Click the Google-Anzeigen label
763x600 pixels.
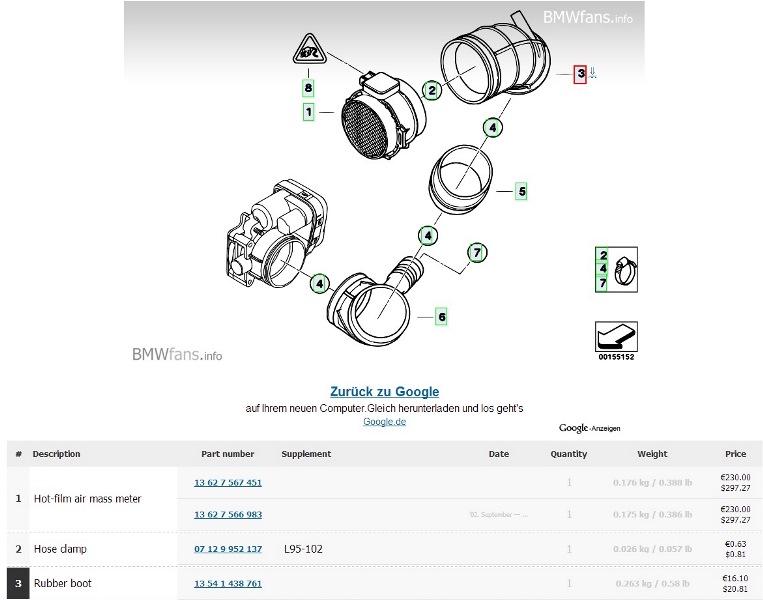[589, 428]
